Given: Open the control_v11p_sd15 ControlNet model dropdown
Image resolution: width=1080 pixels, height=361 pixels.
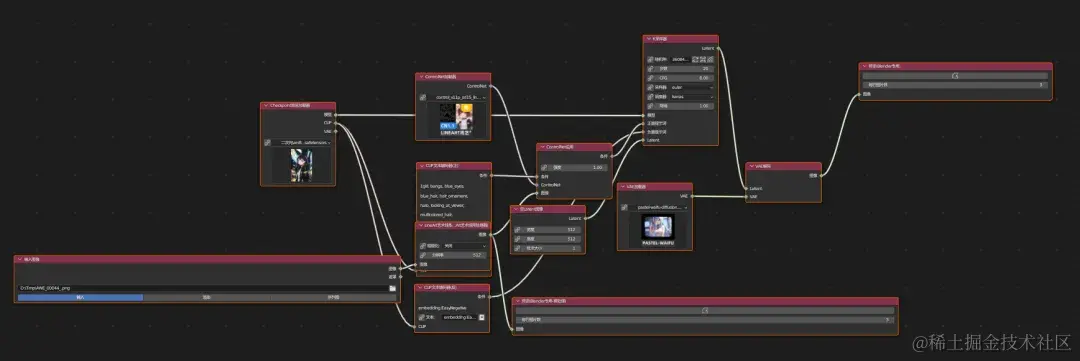Looking at the screenshot, I should pos(457,98).
